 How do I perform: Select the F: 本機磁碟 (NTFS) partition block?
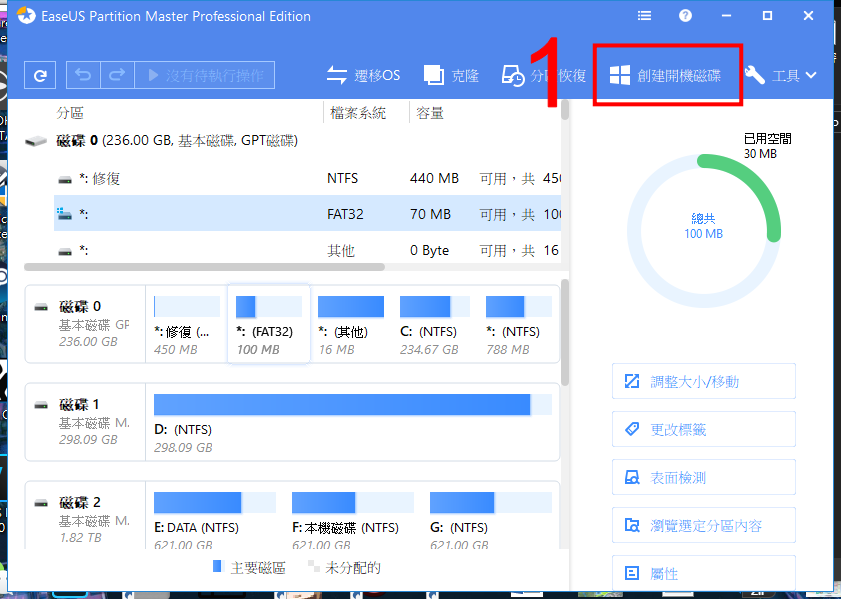click(352, 519)
